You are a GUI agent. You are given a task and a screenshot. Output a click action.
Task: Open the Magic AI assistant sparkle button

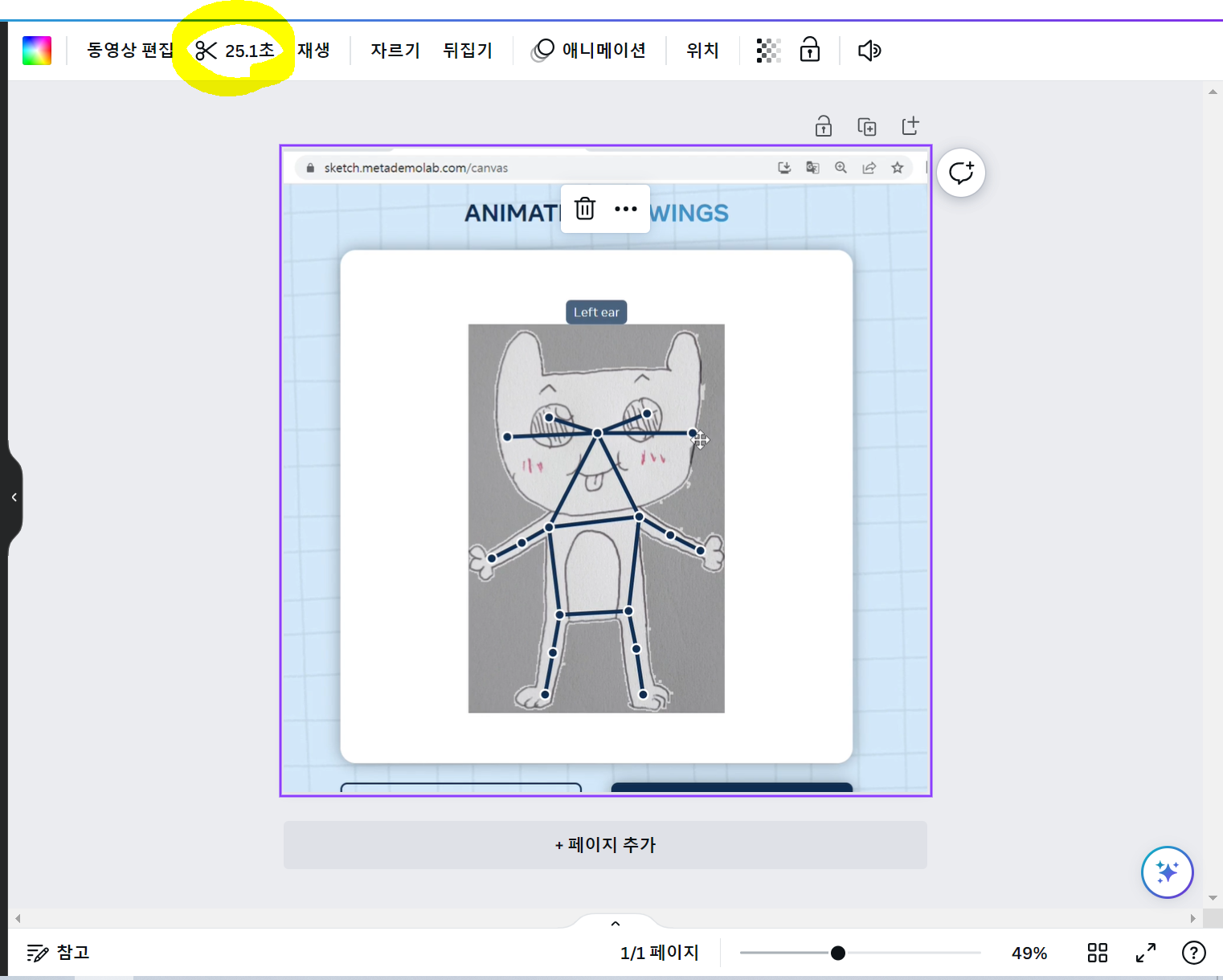coord(1167,872)
